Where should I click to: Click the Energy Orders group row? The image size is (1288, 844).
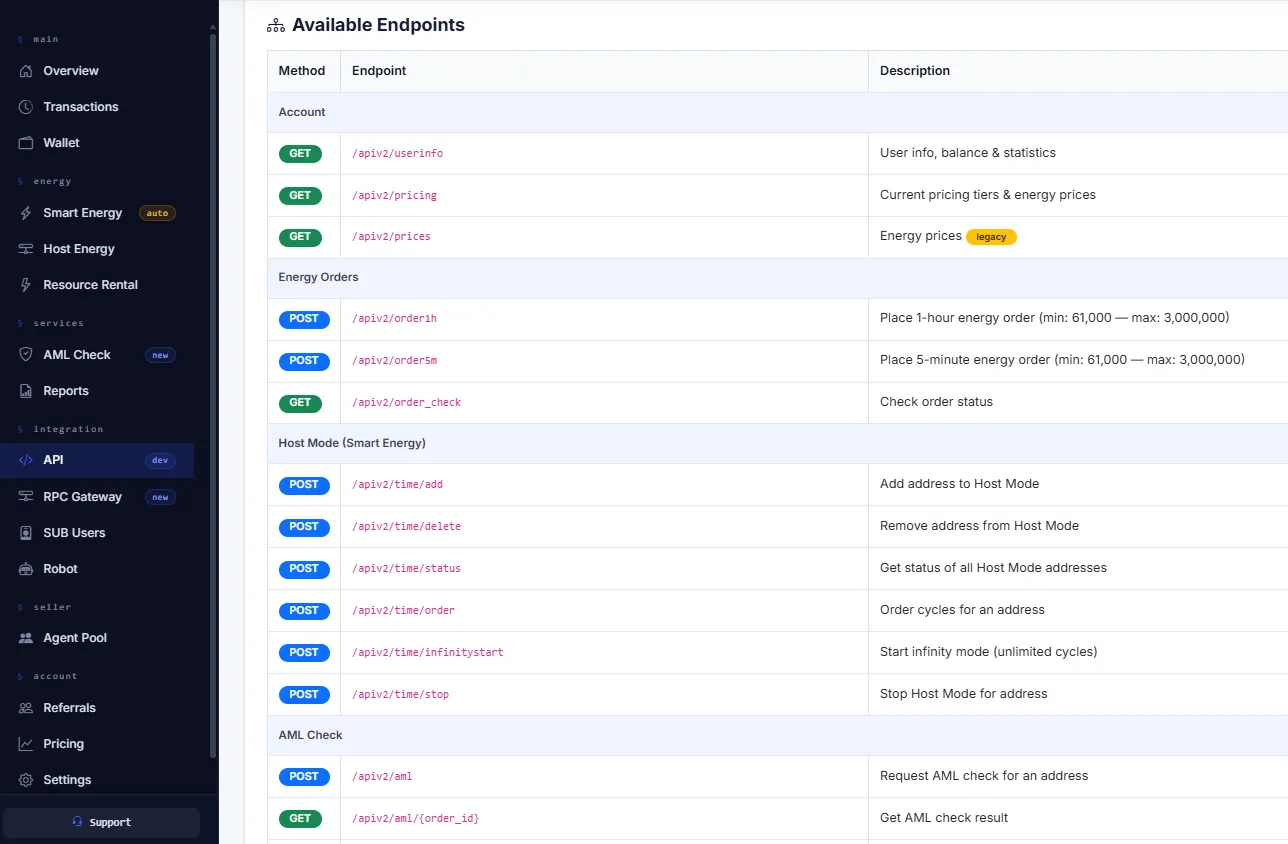click(x=778, y=278)
